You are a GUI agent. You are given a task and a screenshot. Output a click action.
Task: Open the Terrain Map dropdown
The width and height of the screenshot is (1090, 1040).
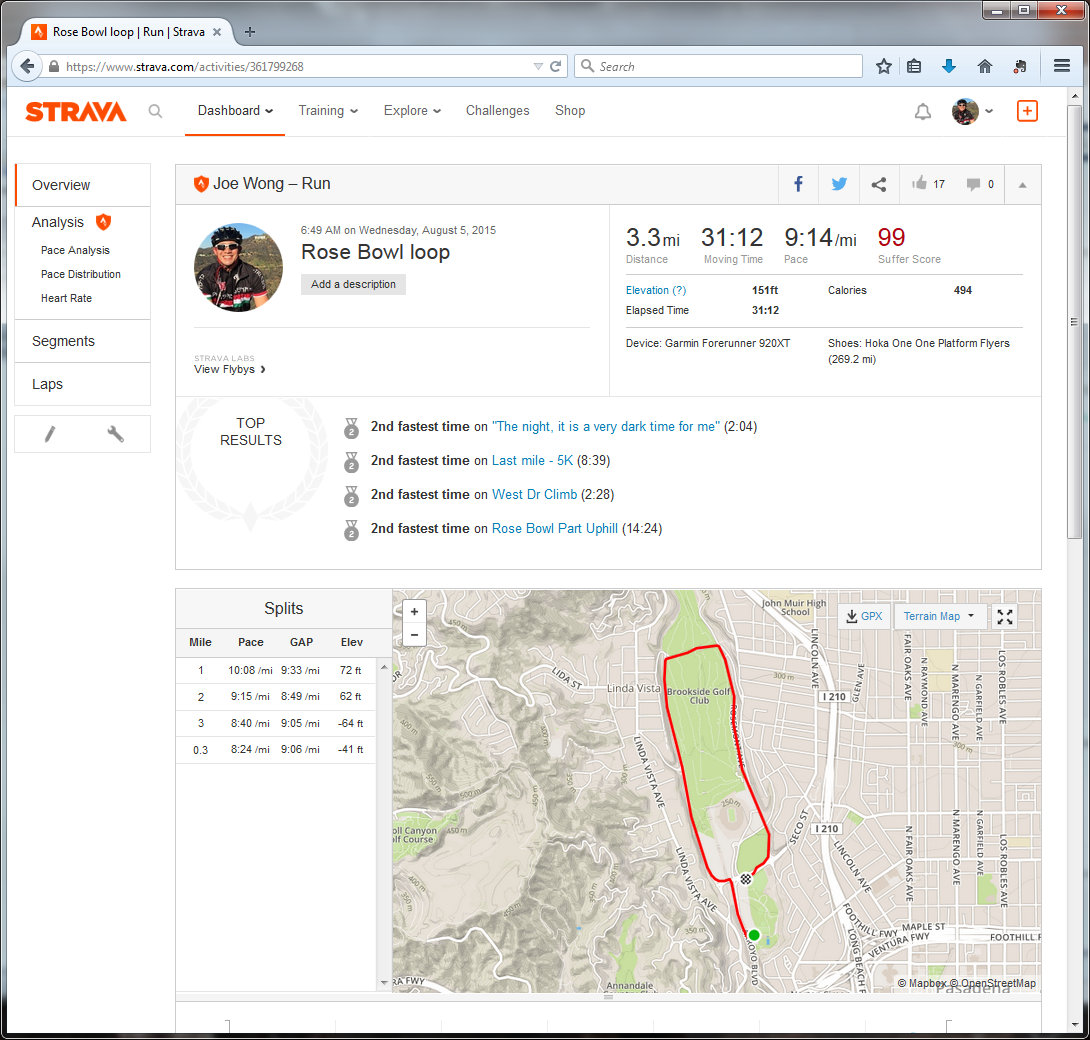(939, 616)
